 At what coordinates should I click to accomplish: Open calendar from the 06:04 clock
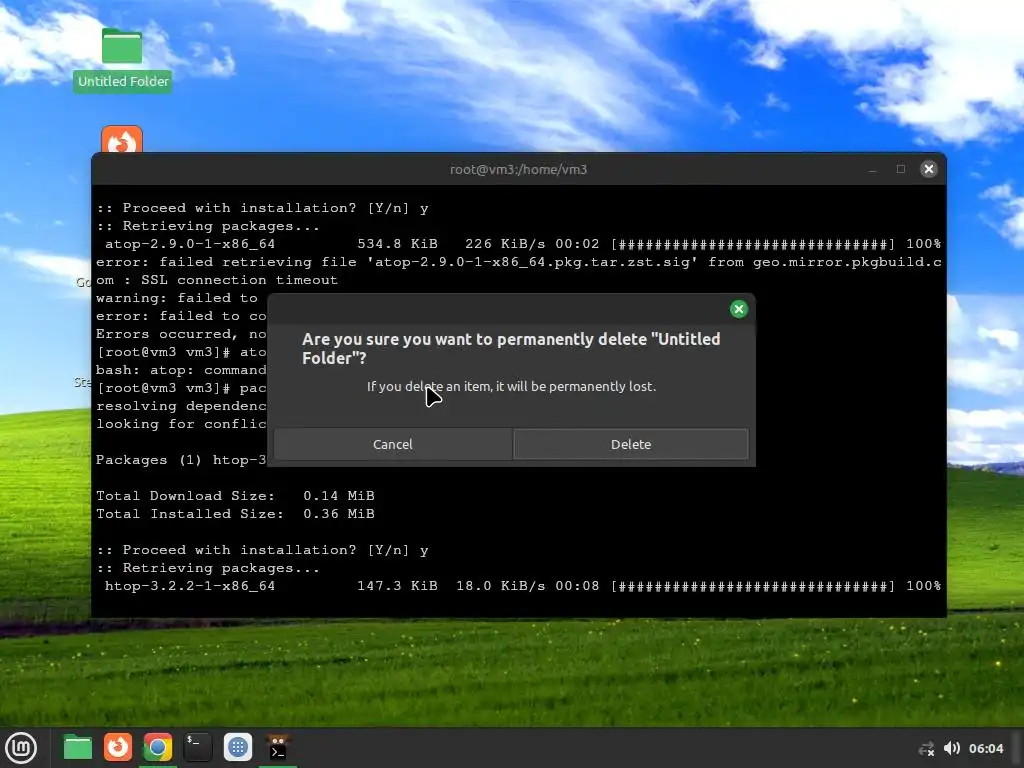point(985,748)
